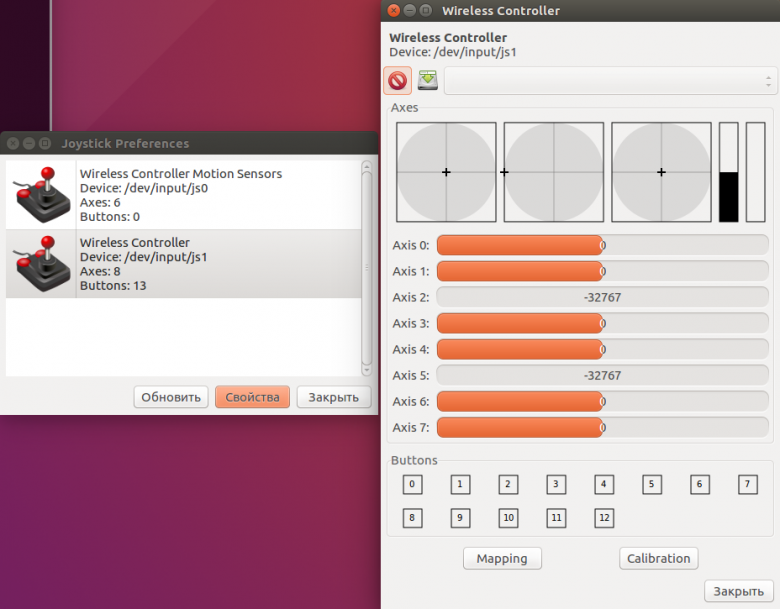Click the Joystick Preferences list scrollbar
Image resolution: width=780 pixels, height=609 pixels.
click(367, 268)
